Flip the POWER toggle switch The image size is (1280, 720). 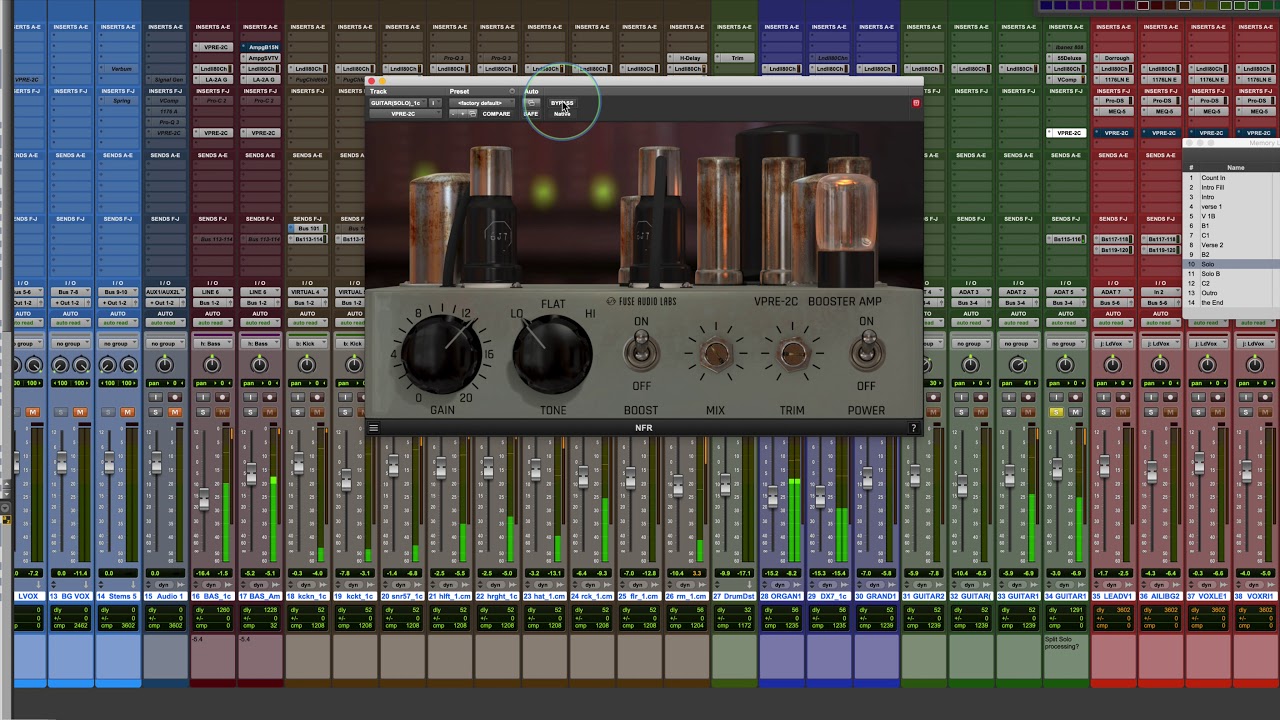coord(866,351)
